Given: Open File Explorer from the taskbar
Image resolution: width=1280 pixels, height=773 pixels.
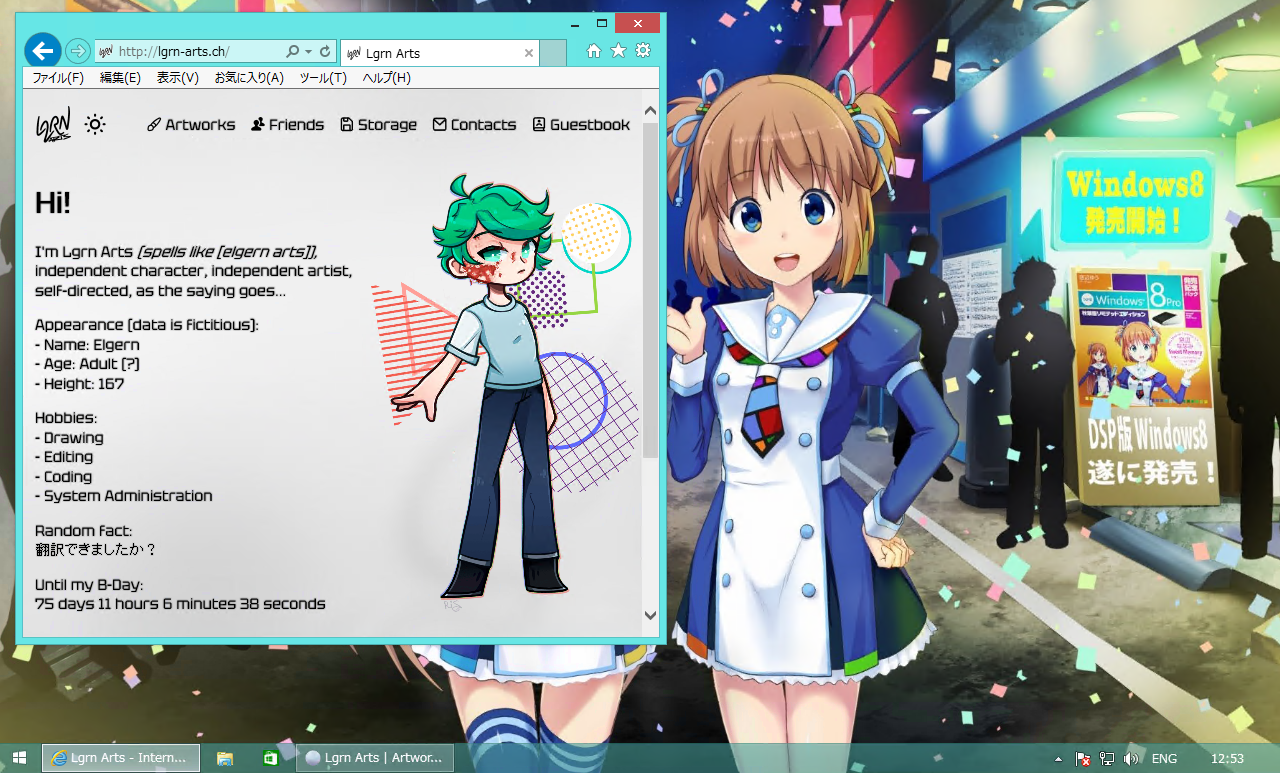Looking at the screenshot, I should click(x=225, y=758).
